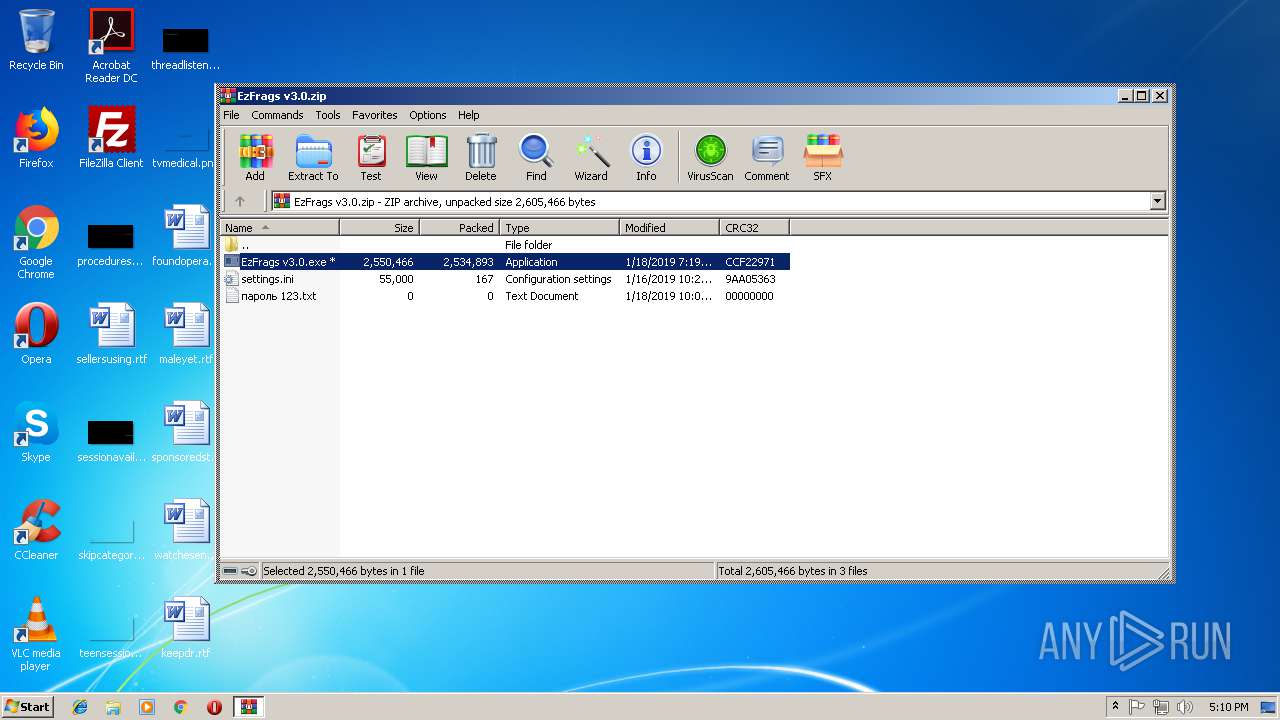Click the volume speaker tray icon
Screen dimensions: 1280x720
coord(1185,707)
